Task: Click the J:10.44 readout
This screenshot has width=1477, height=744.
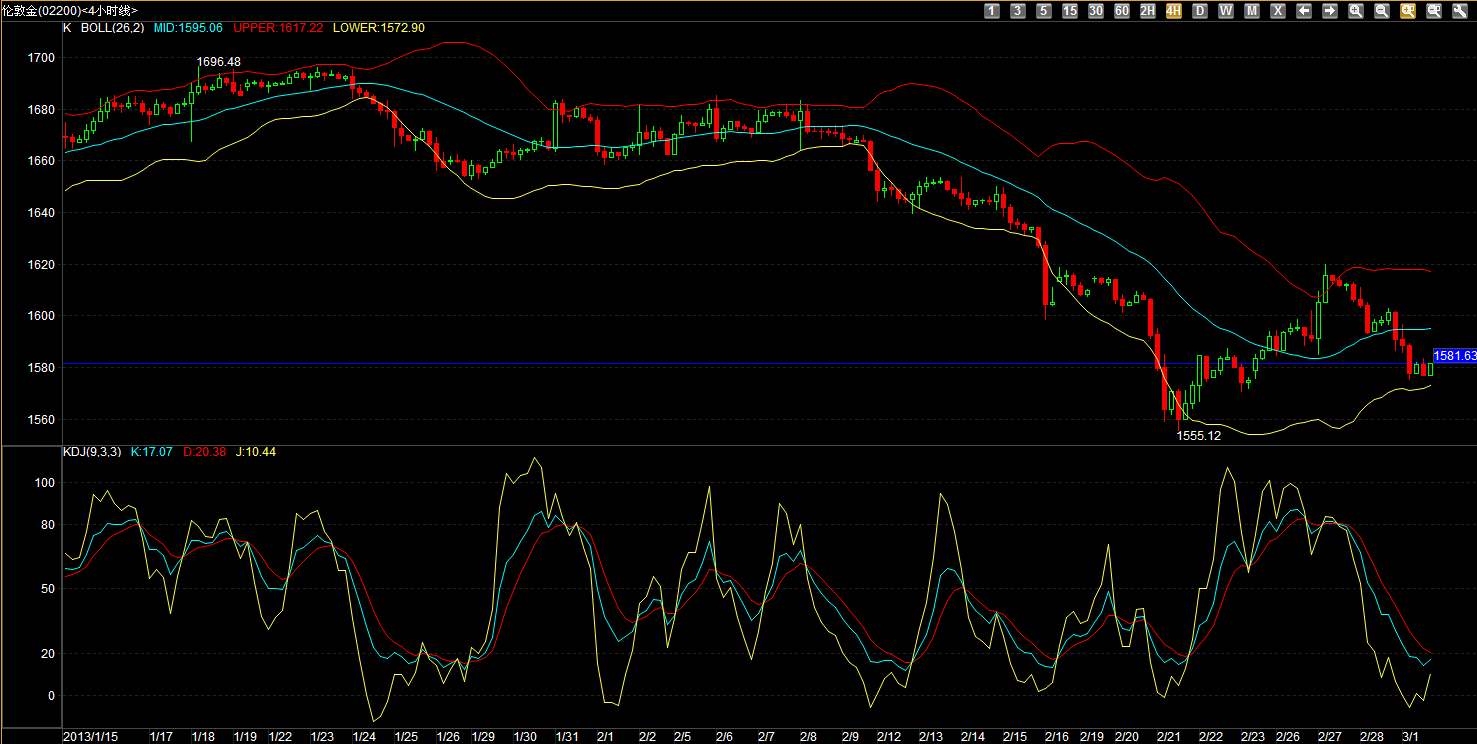Action: (x=255, y=452)
